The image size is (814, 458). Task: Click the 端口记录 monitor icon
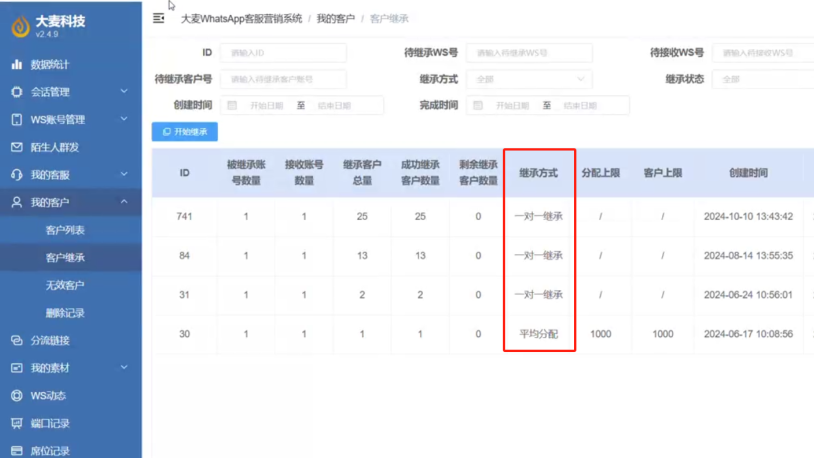17,423
